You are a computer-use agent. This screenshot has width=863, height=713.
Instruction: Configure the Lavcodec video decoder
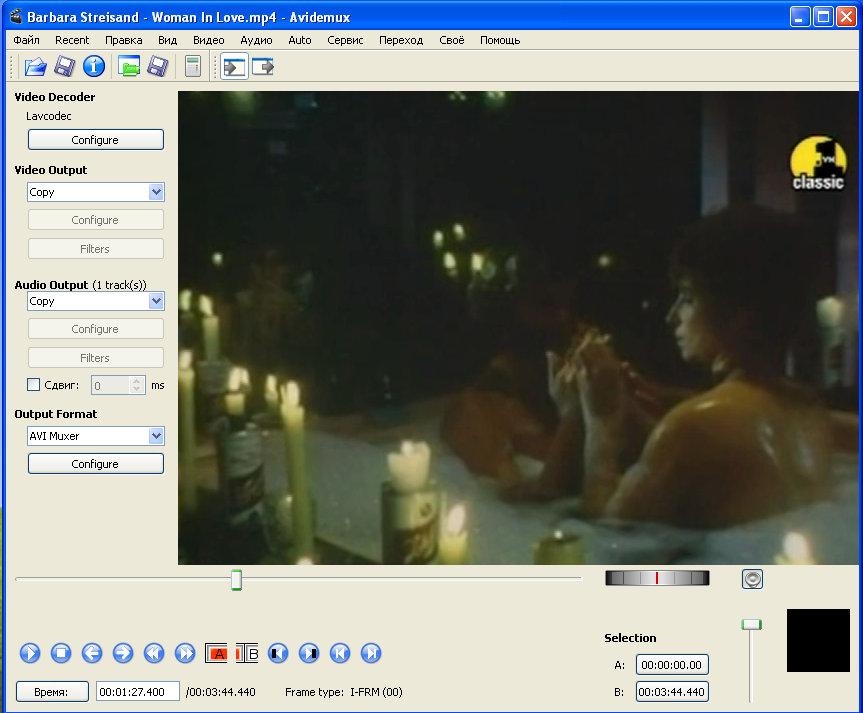click(96, 140)
